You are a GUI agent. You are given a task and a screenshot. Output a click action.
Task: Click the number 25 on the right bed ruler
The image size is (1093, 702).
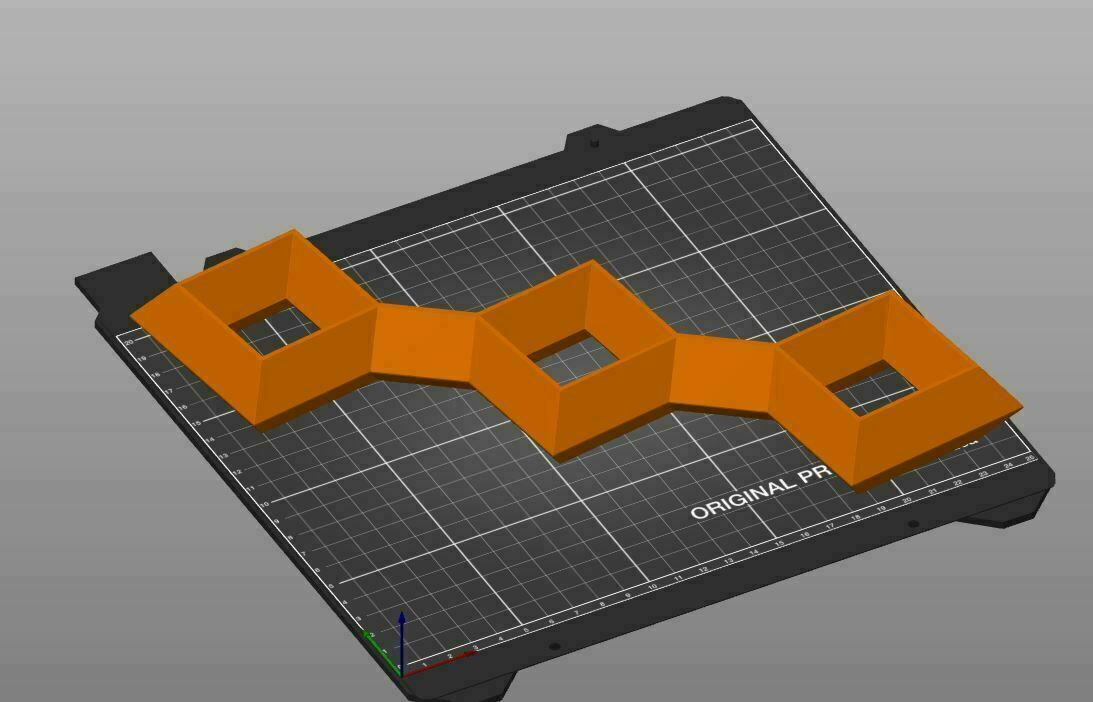tap(1031, 458)
